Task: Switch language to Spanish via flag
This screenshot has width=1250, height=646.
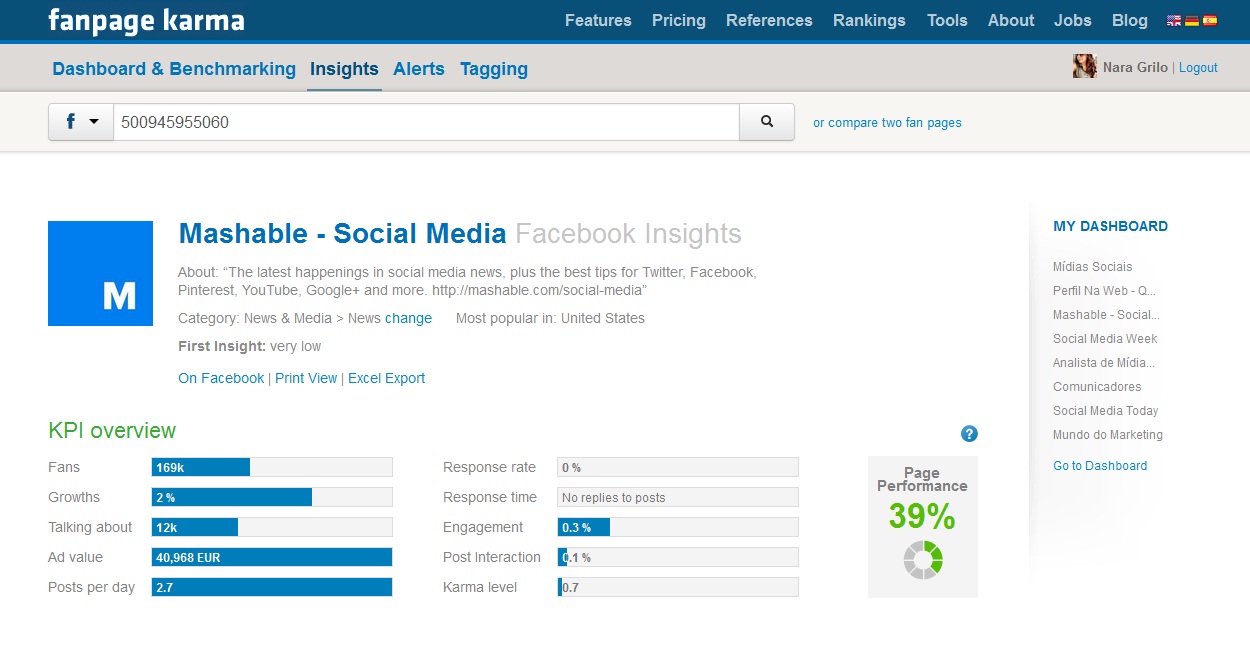Action: 1210,20
